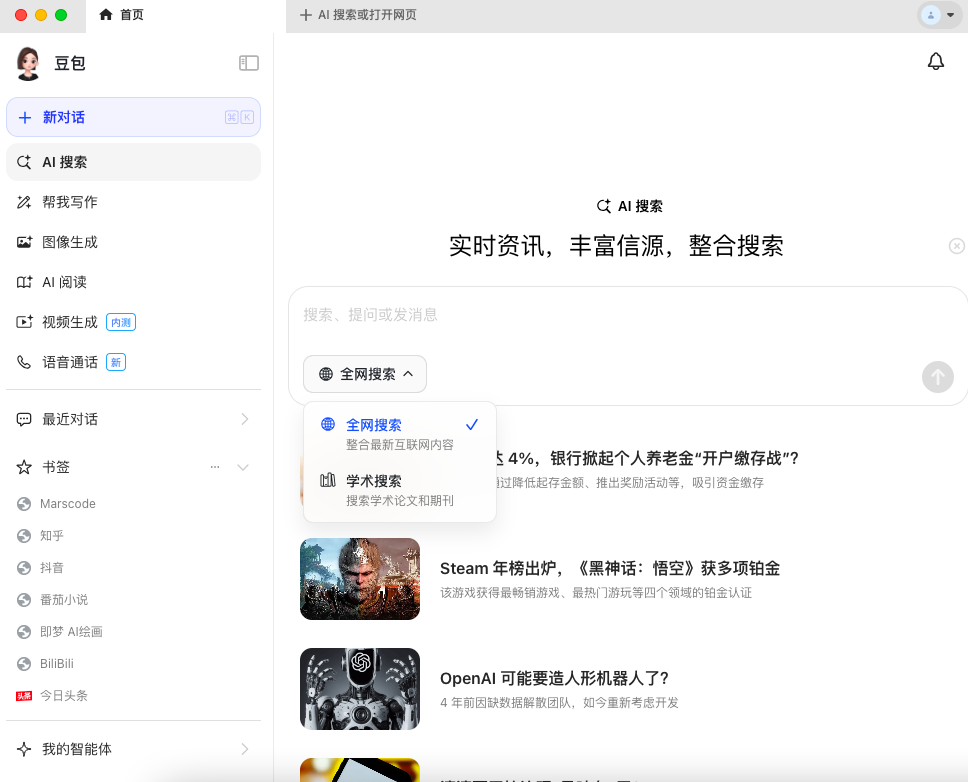Click the globe icon beside BiliBili
The height and width of the screenshot is (782, 968).
coord(24,664)
